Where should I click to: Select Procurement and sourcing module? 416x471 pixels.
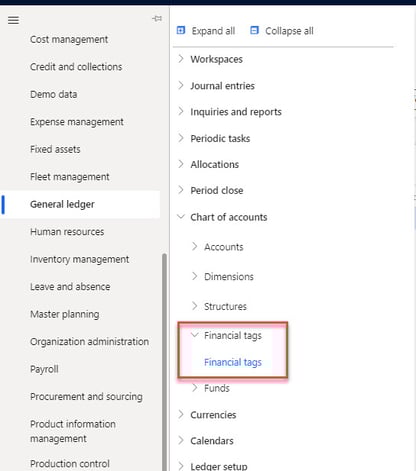click(86, 397)
